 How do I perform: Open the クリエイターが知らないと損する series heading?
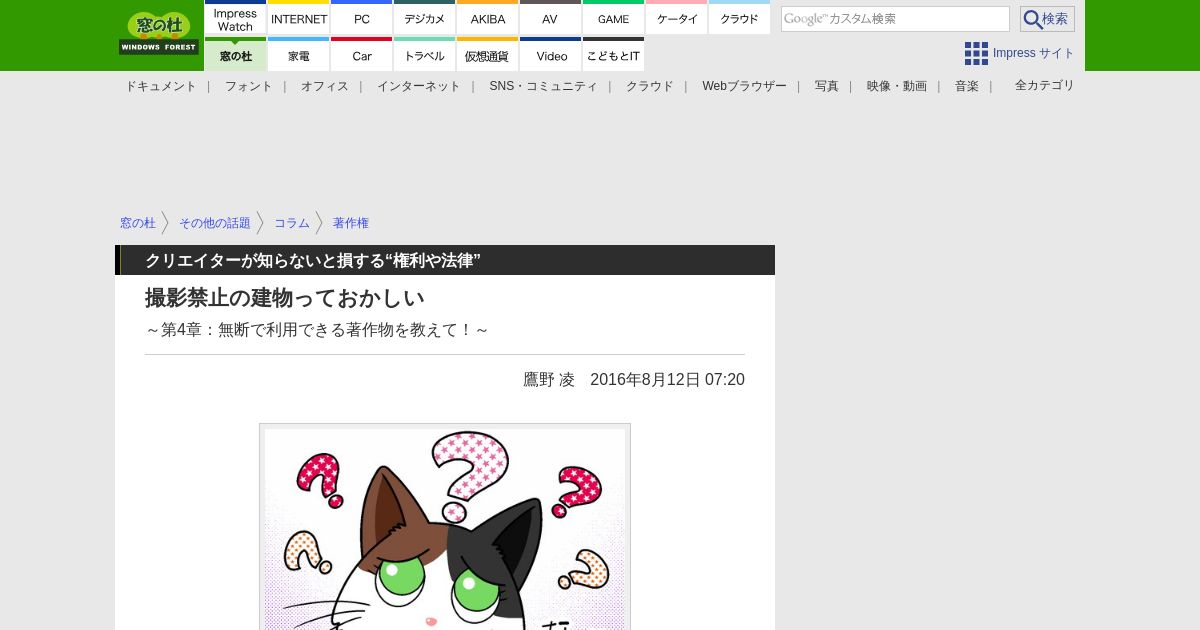(x=313, y=260)
